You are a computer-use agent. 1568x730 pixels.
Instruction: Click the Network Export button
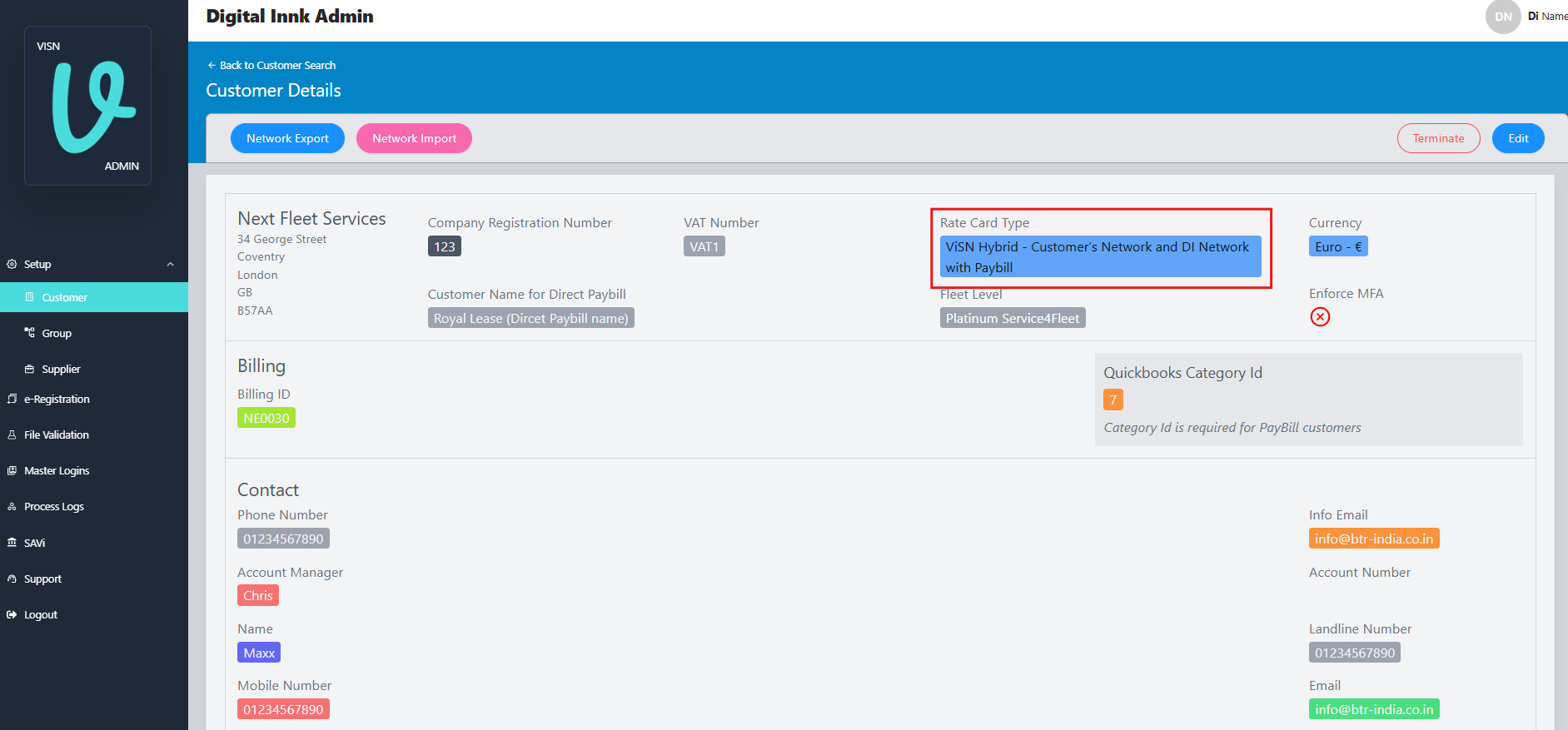click(287, 138)
